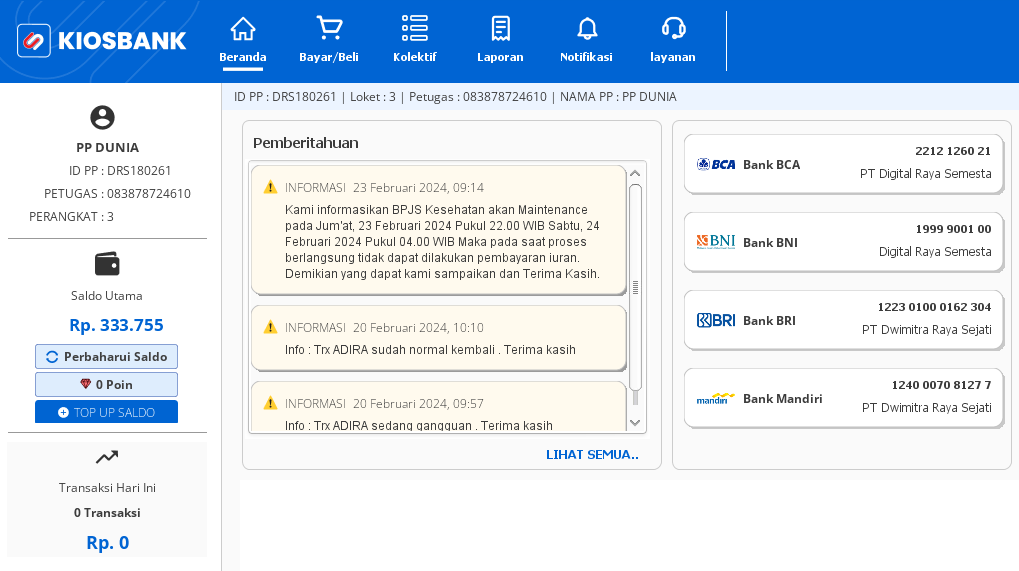Open the Bayar/Beli shopping cart icon
The image size is (1019, 571).
click(x=329, y=28)
